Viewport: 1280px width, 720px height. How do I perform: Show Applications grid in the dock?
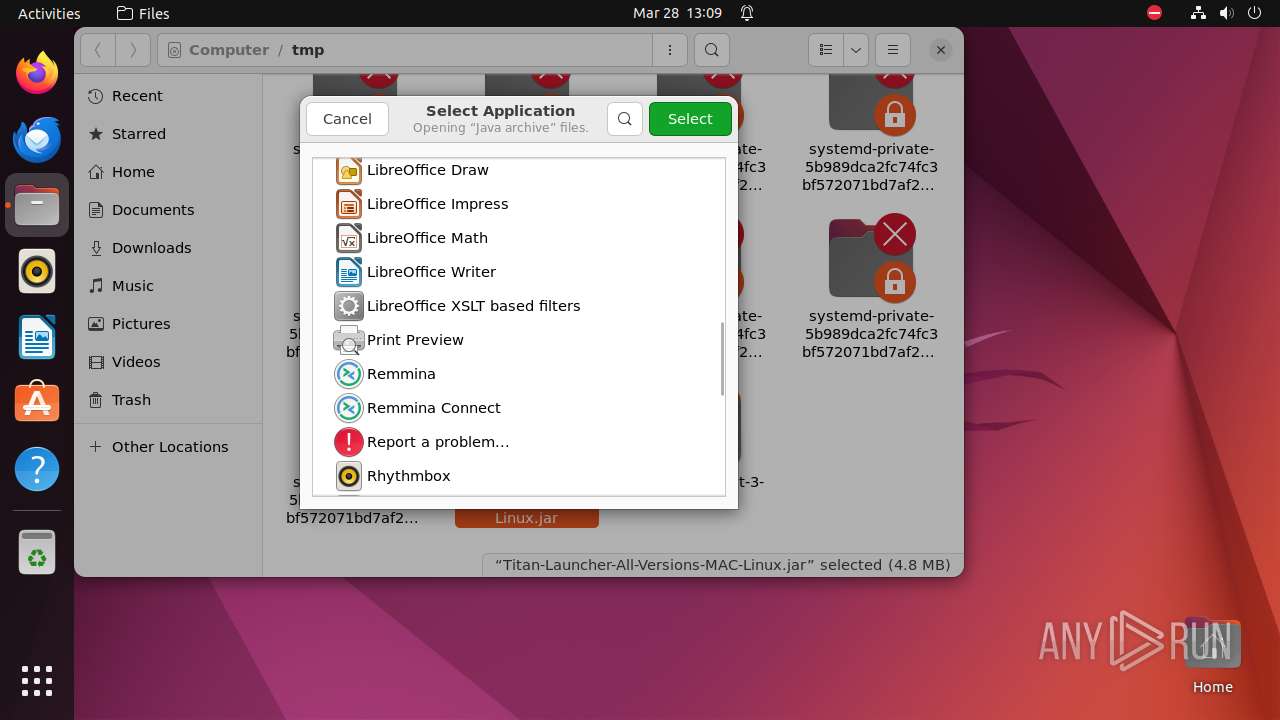point(37,680)
